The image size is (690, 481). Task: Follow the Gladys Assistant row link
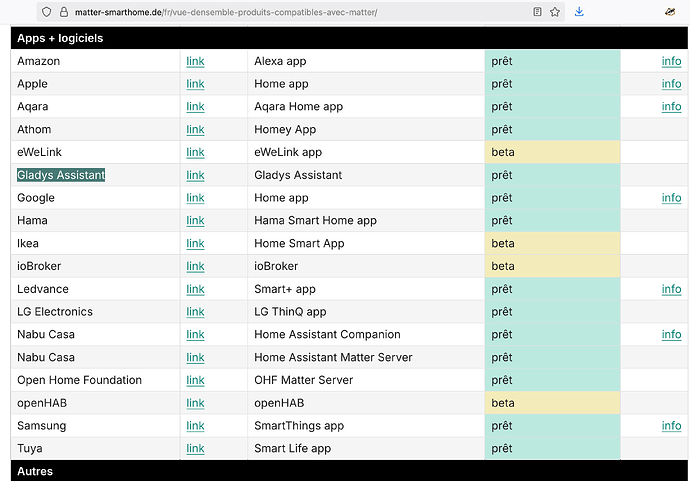(195, 175)
